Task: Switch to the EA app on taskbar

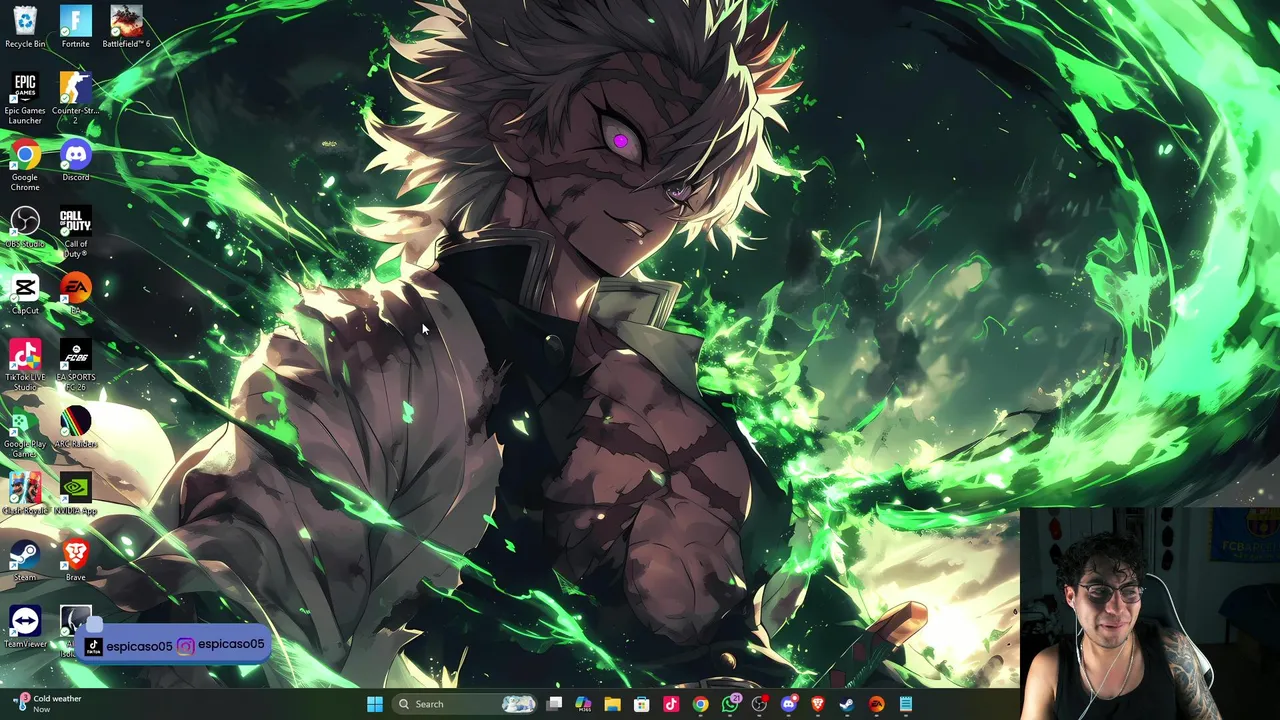Action: [876, 704]
